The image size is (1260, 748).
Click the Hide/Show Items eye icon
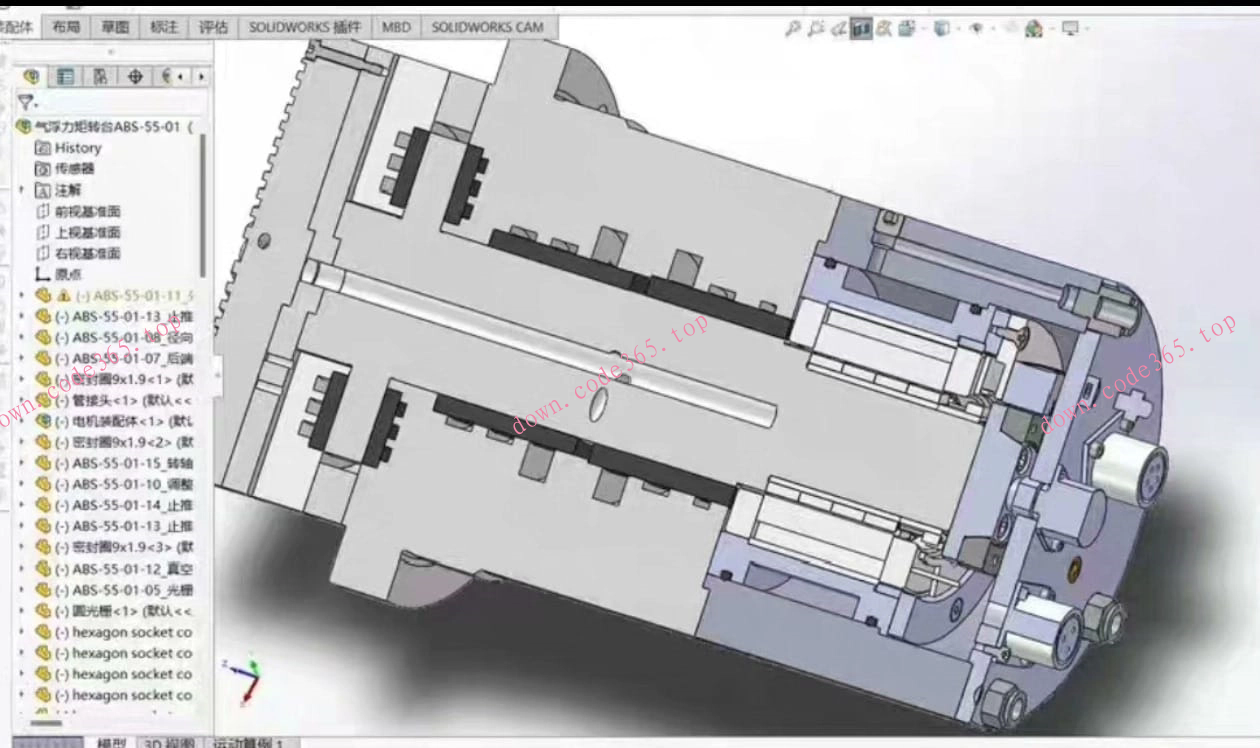click(x=976, y=29)
